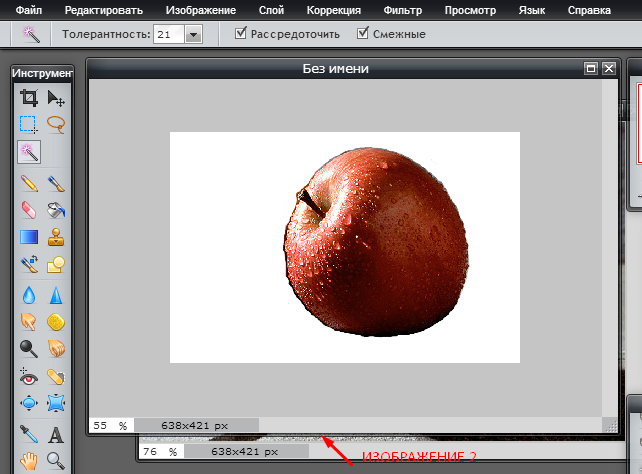This screenshot has width=642, height=474.
Task: Choose the Type text tool
Action: [x=56, y=435]
